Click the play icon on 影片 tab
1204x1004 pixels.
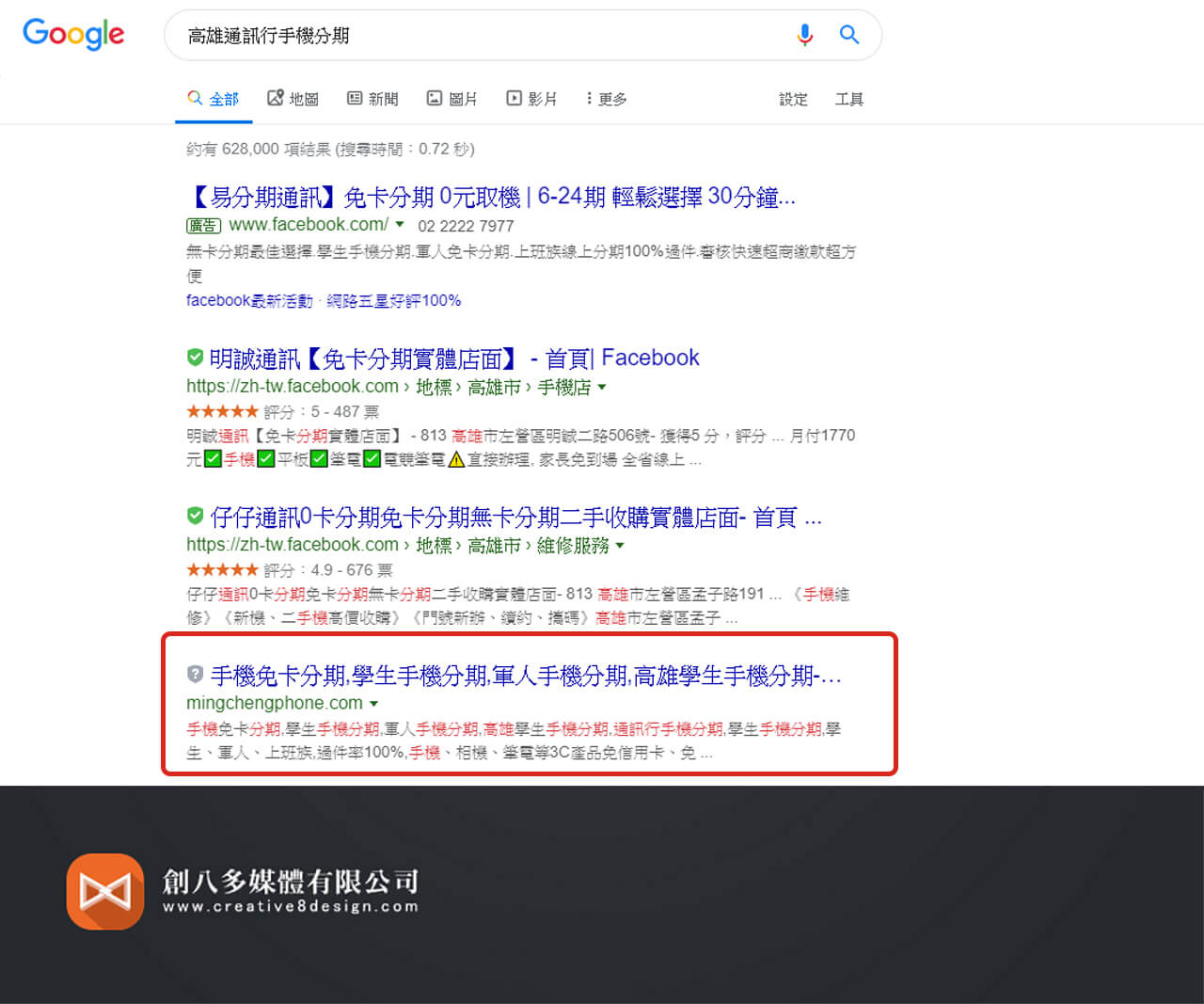point(514,98)
